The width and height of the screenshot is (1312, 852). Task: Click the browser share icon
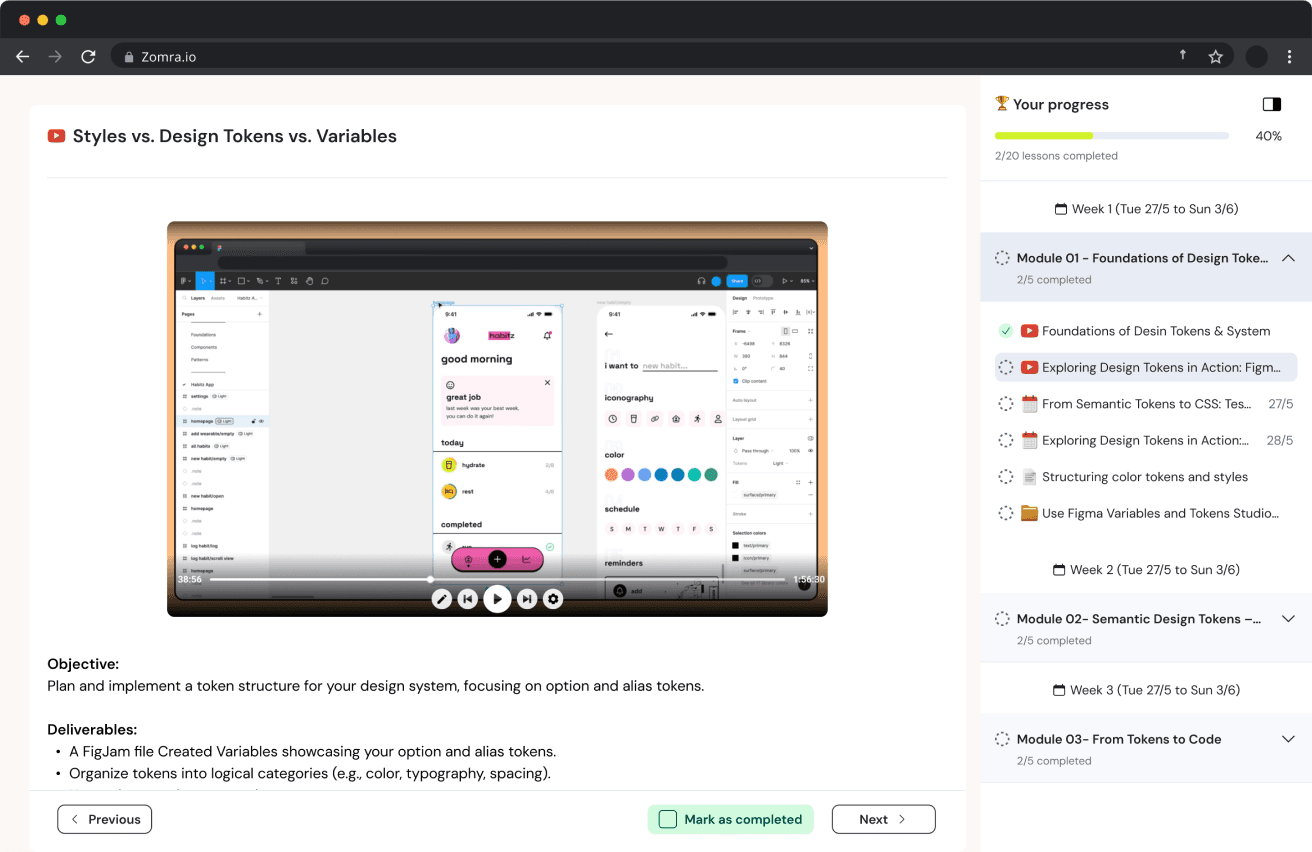(1183, 56)
